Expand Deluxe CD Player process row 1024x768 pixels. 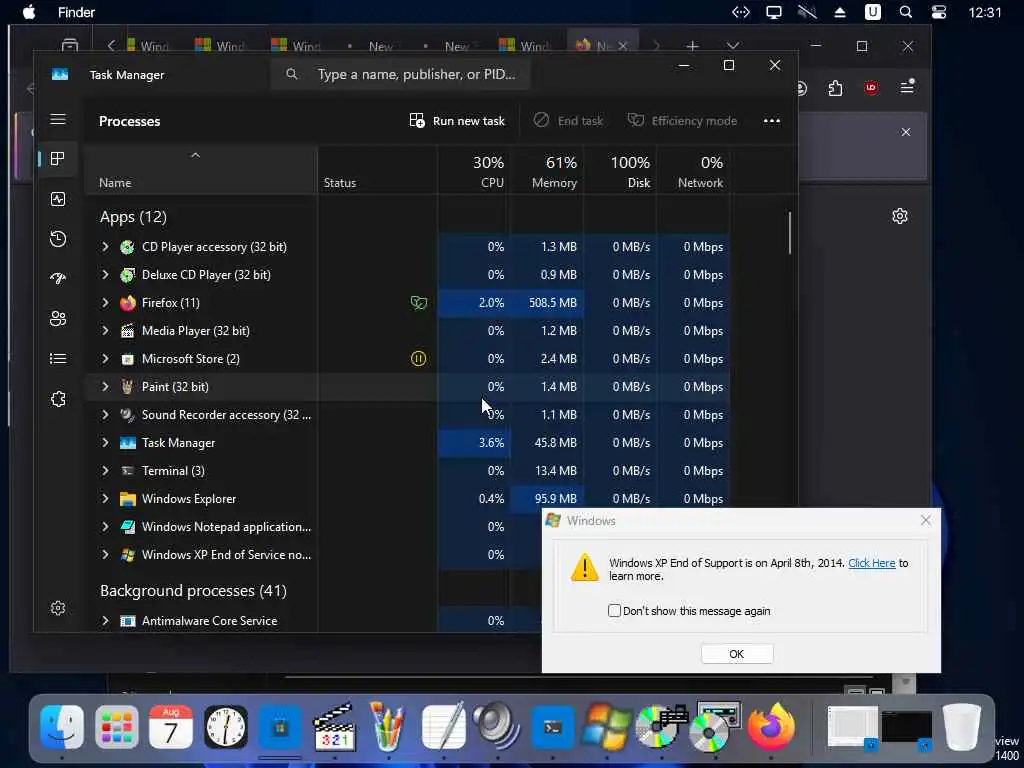point(105,274)
